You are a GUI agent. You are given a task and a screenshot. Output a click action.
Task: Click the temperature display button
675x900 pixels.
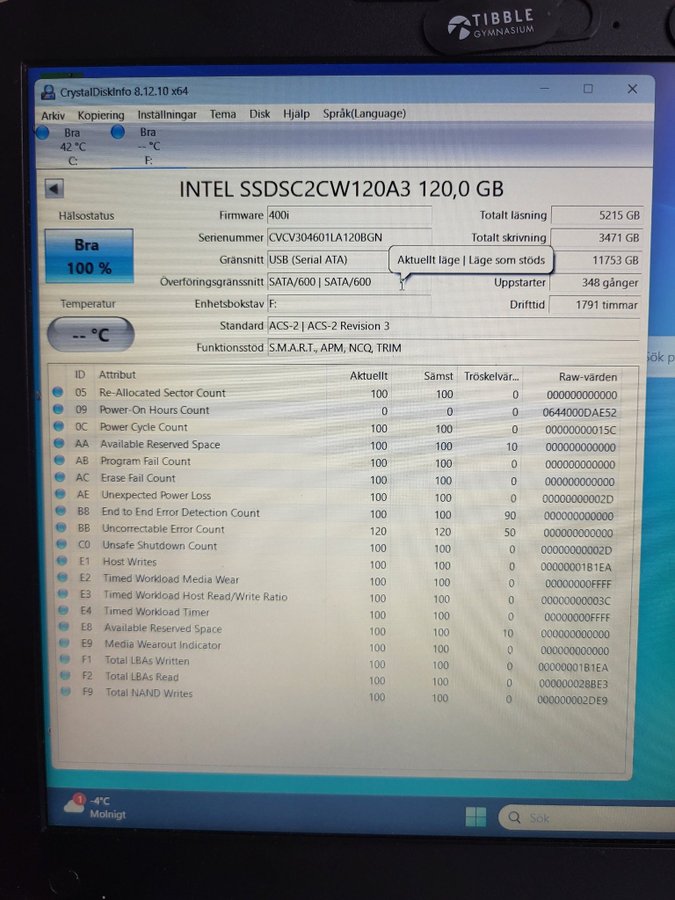click(91, 335)
